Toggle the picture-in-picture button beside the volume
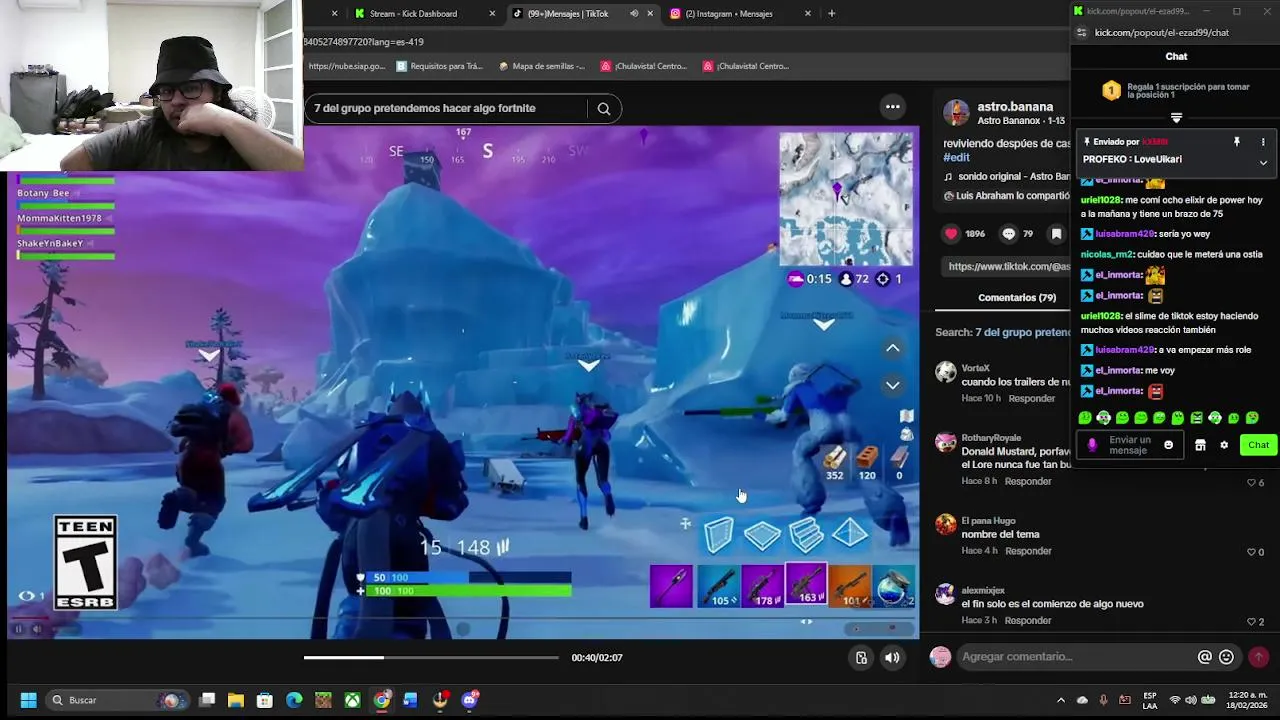Image resolution: width=1280 pixels, height=720 pixels. click(x=861, y=657)
